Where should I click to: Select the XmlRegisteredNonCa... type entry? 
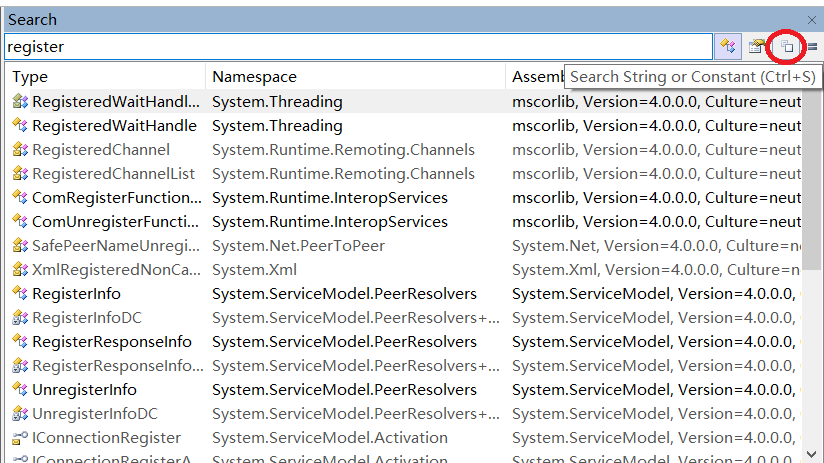point(108,270)
